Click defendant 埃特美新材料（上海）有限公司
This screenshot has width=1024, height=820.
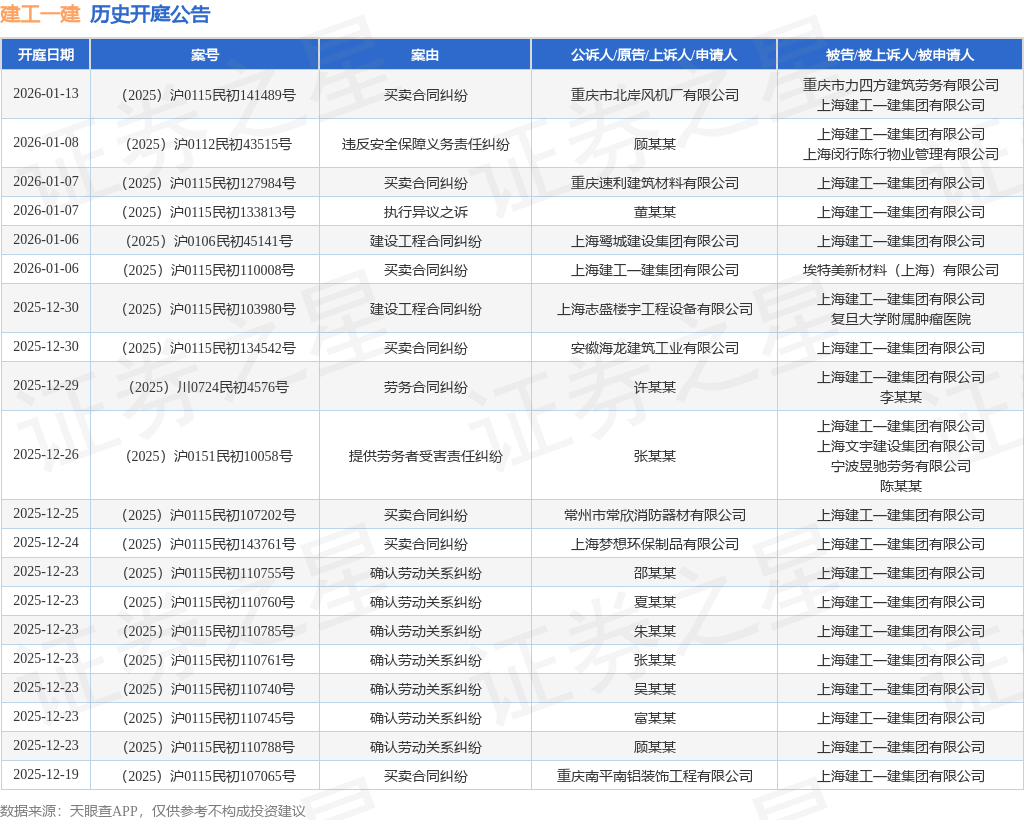point(901,270)
